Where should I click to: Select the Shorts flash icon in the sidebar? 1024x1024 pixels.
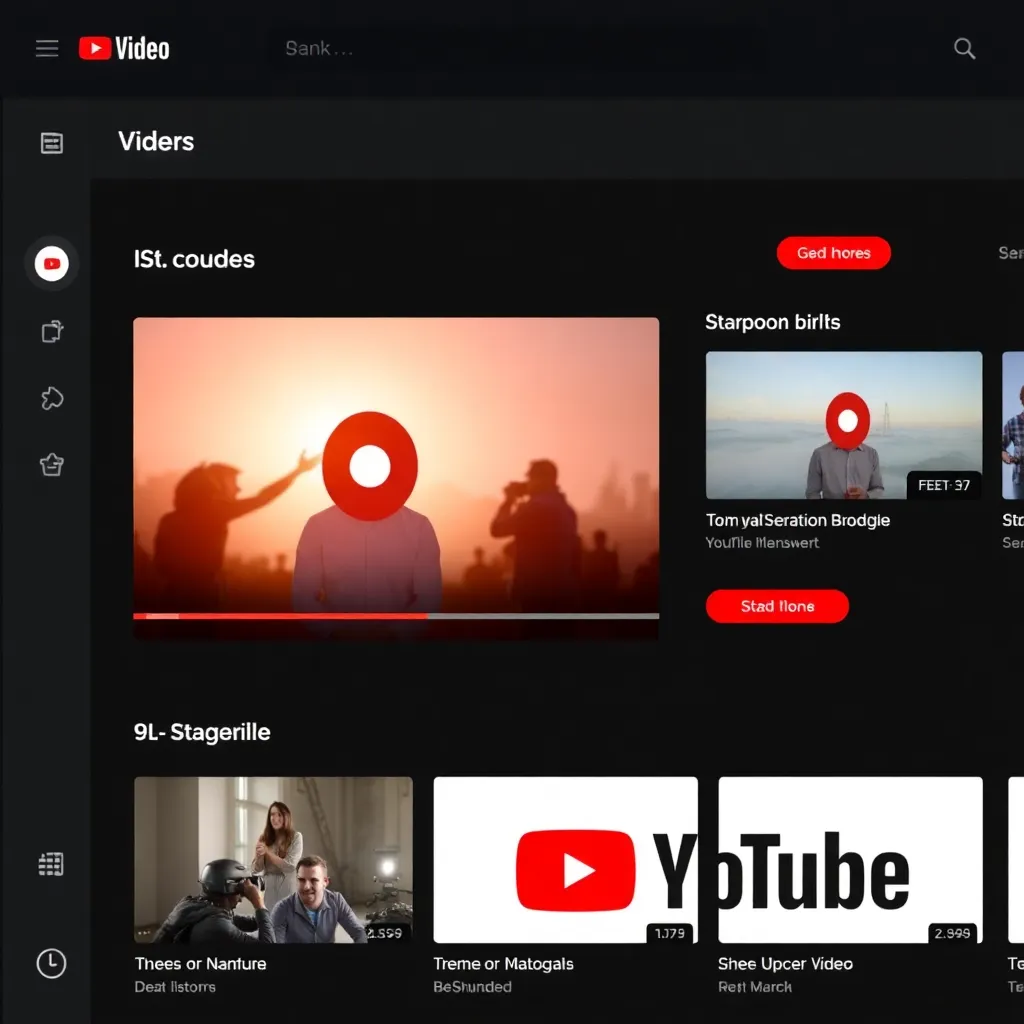[x=50, y=397]
